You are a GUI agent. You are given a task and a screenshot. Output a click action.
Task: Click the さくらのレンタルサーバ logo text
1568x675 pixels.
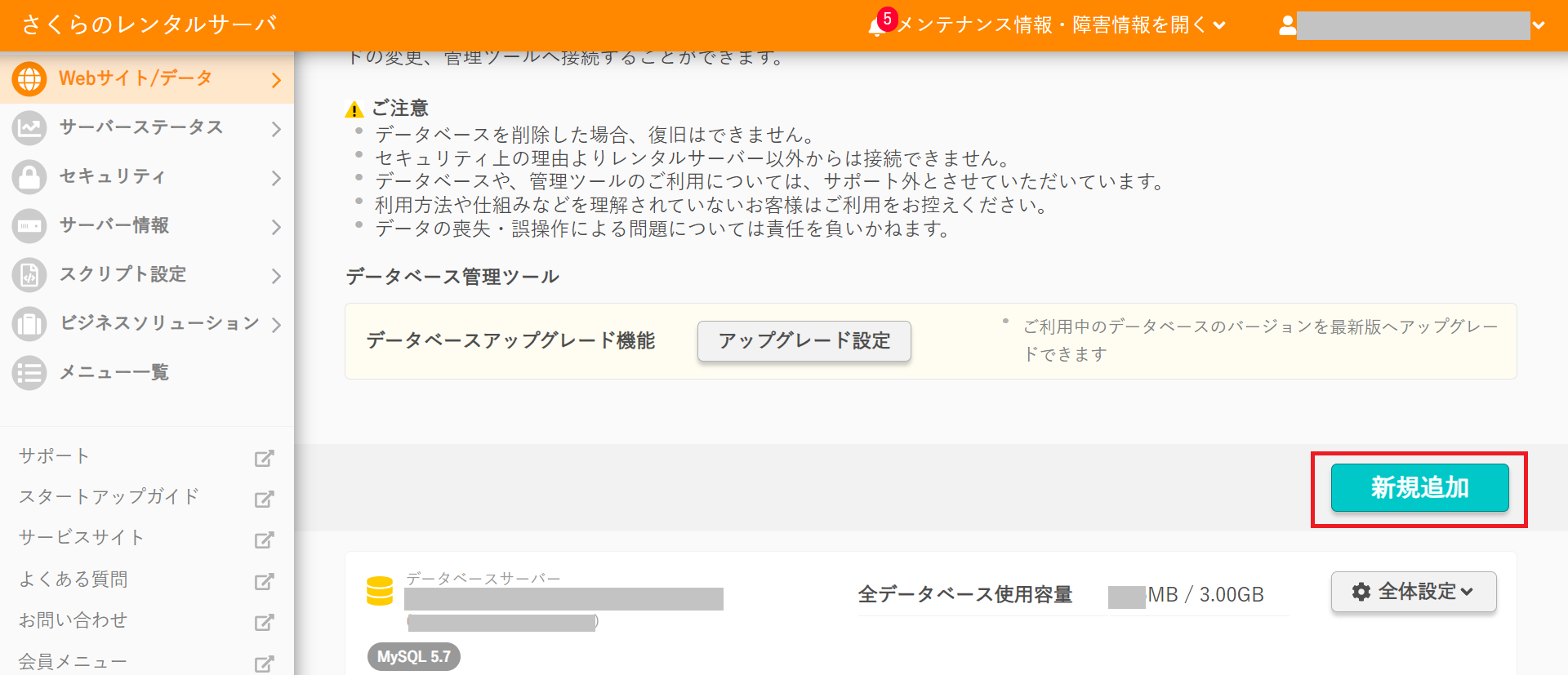(149, 24)
